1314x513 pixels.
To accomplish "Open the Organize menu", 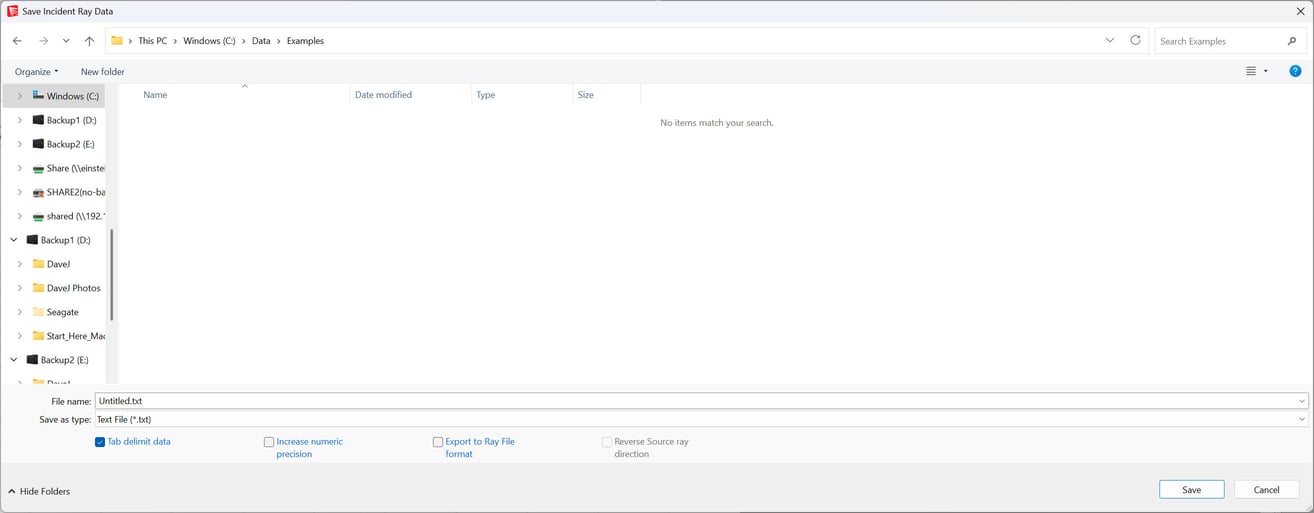I will click(x=36, y=72).
